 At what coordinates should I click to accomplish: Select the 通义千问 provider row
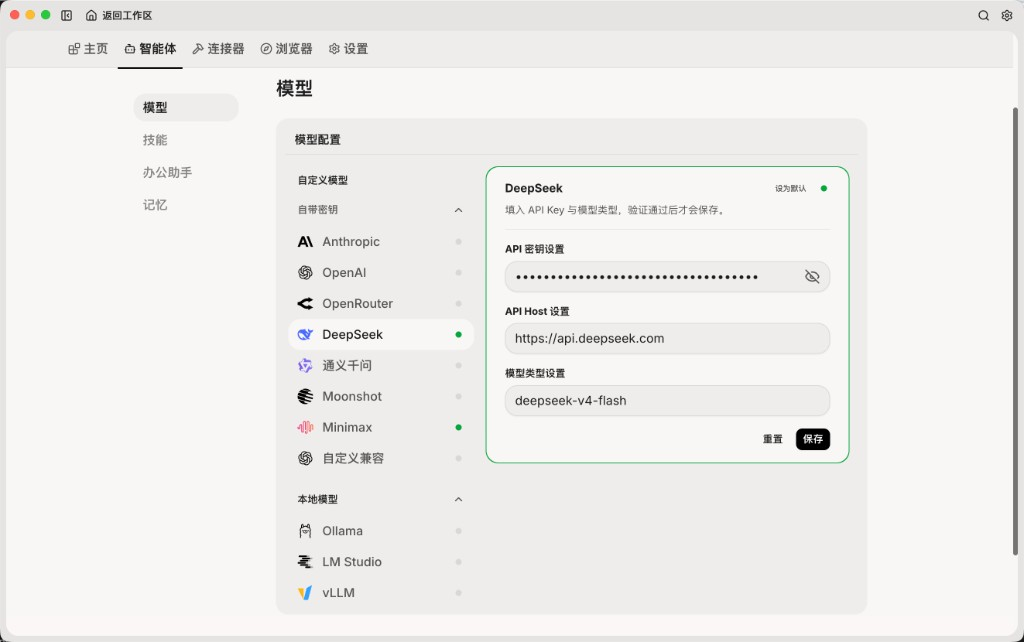click(x=381, y=366)
